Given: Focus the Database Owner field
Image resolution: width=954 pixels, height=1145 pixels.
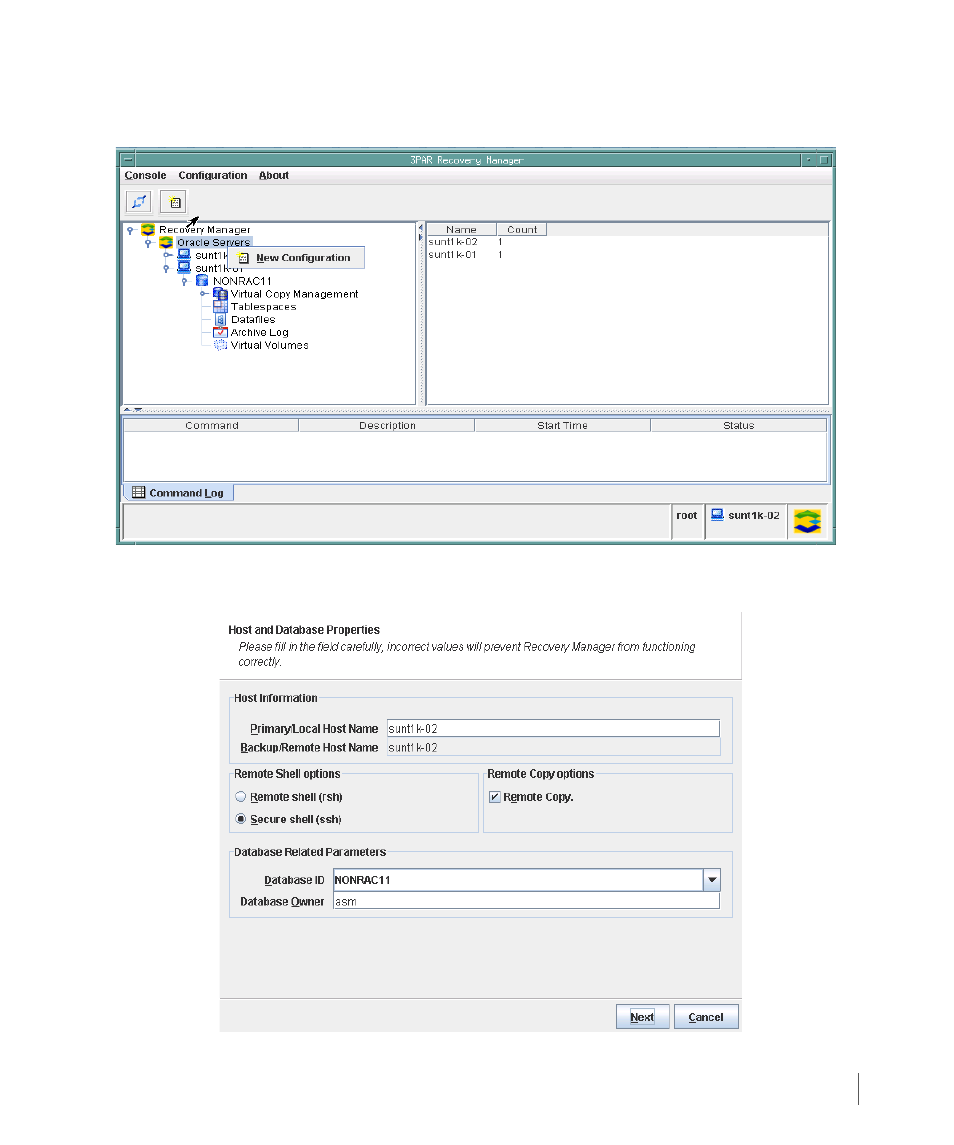Looking at the screenshot, I should tap(526, 902).
